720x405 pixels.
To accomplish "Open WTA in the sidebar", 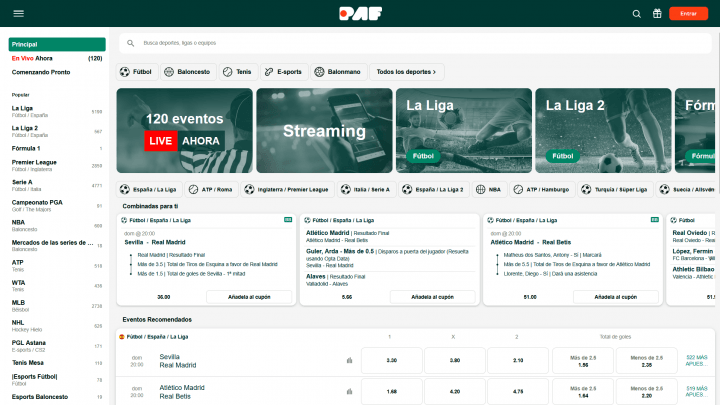I will coord(57,286).
